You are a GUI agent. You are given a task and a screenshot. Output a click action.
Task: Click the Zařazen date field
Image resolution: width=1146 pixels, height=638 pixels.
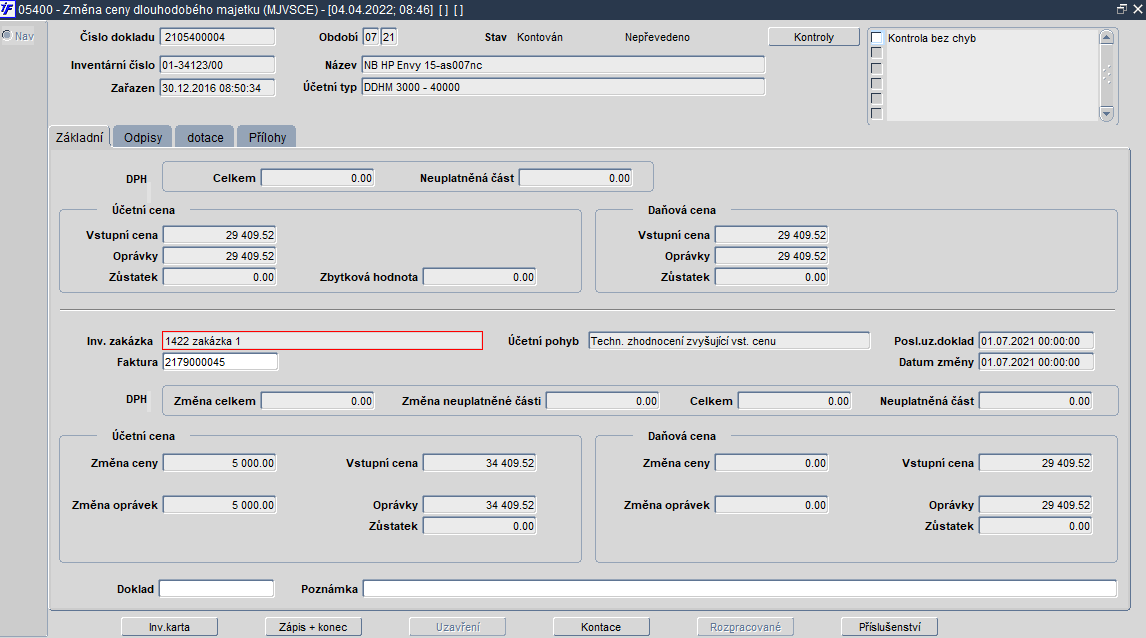coord(218,88)
